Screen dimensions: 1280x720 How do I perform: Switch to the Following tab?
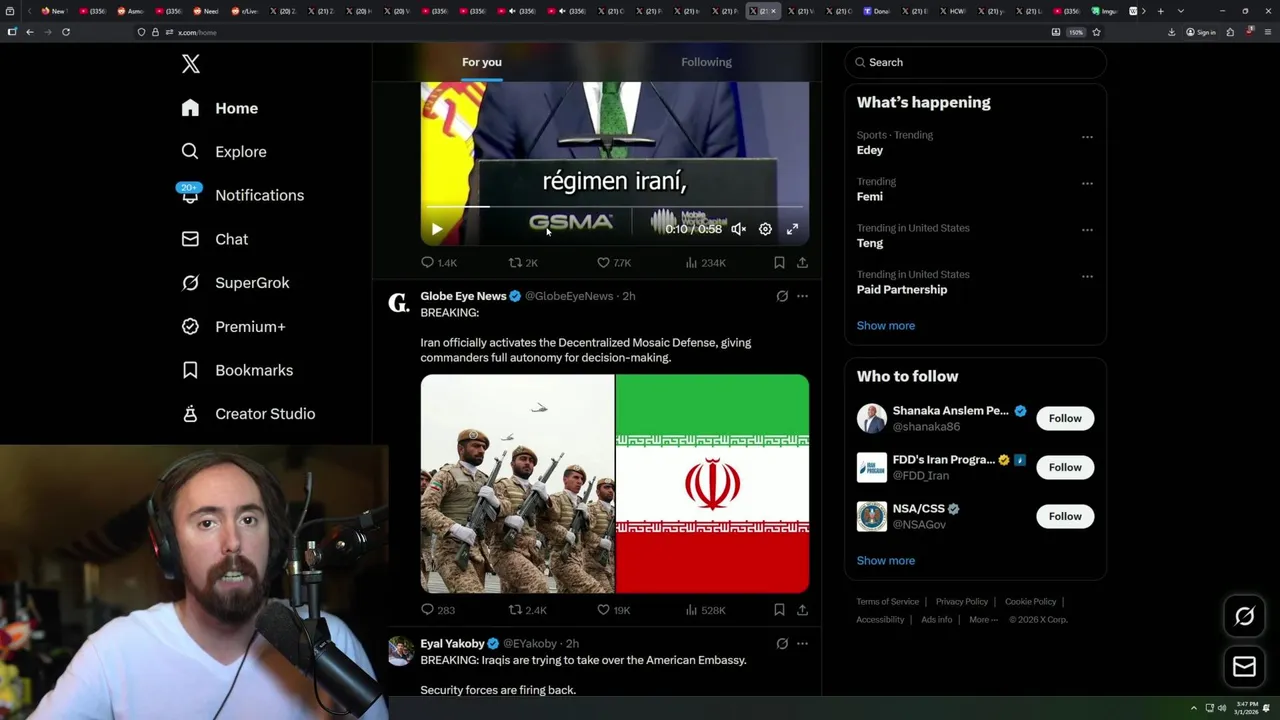pyautogui.click(x=707, y=62)
